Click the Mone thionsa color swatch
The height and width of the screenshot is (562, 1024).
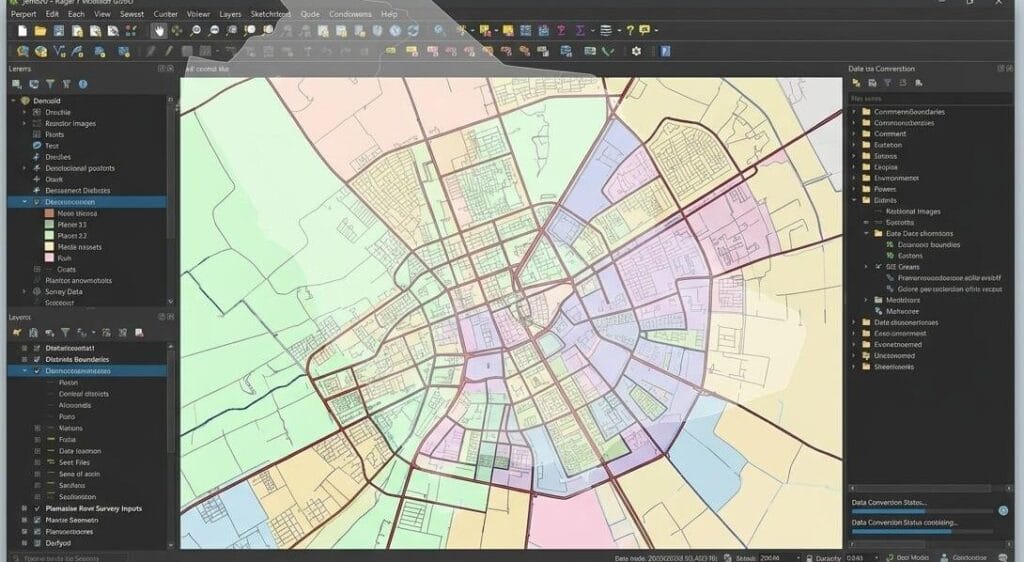click(x=49, y=213)
